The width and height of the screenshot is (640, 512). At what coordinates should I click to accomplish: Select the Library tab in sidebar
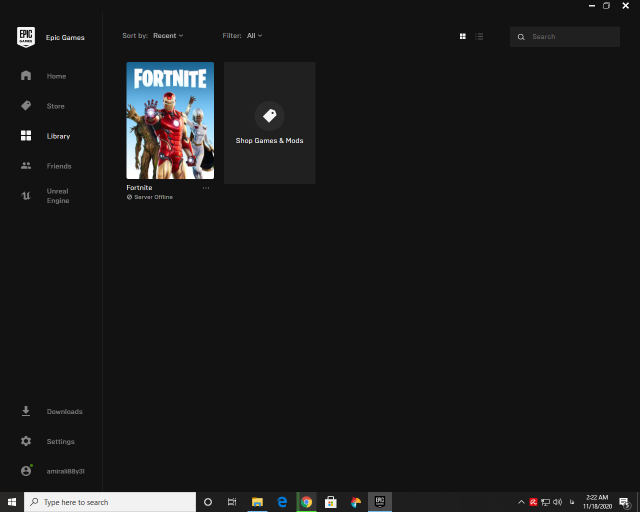click(x=58, y=136)
